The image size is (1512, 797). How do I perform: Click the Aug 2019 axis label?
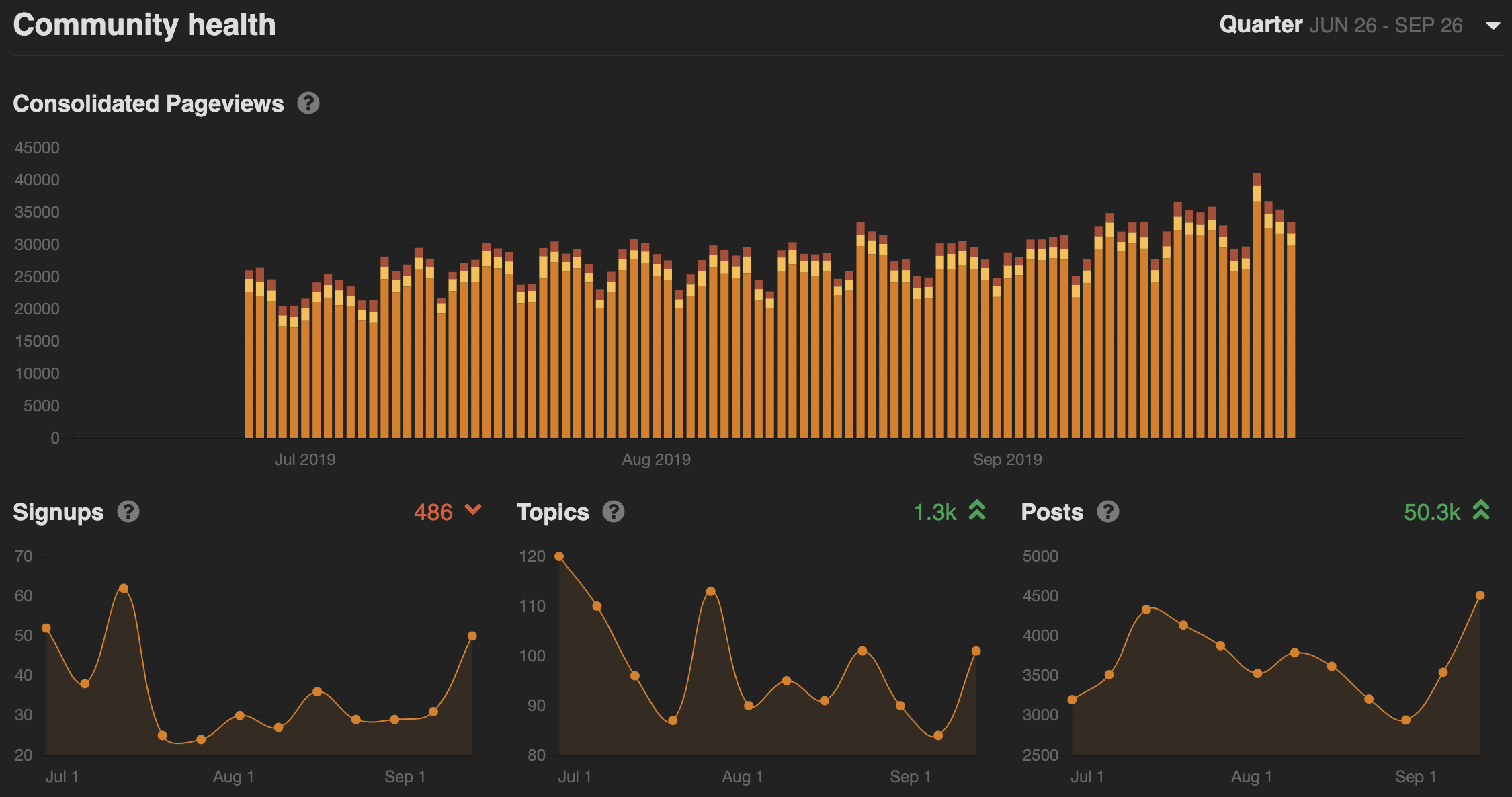point(657,460)
